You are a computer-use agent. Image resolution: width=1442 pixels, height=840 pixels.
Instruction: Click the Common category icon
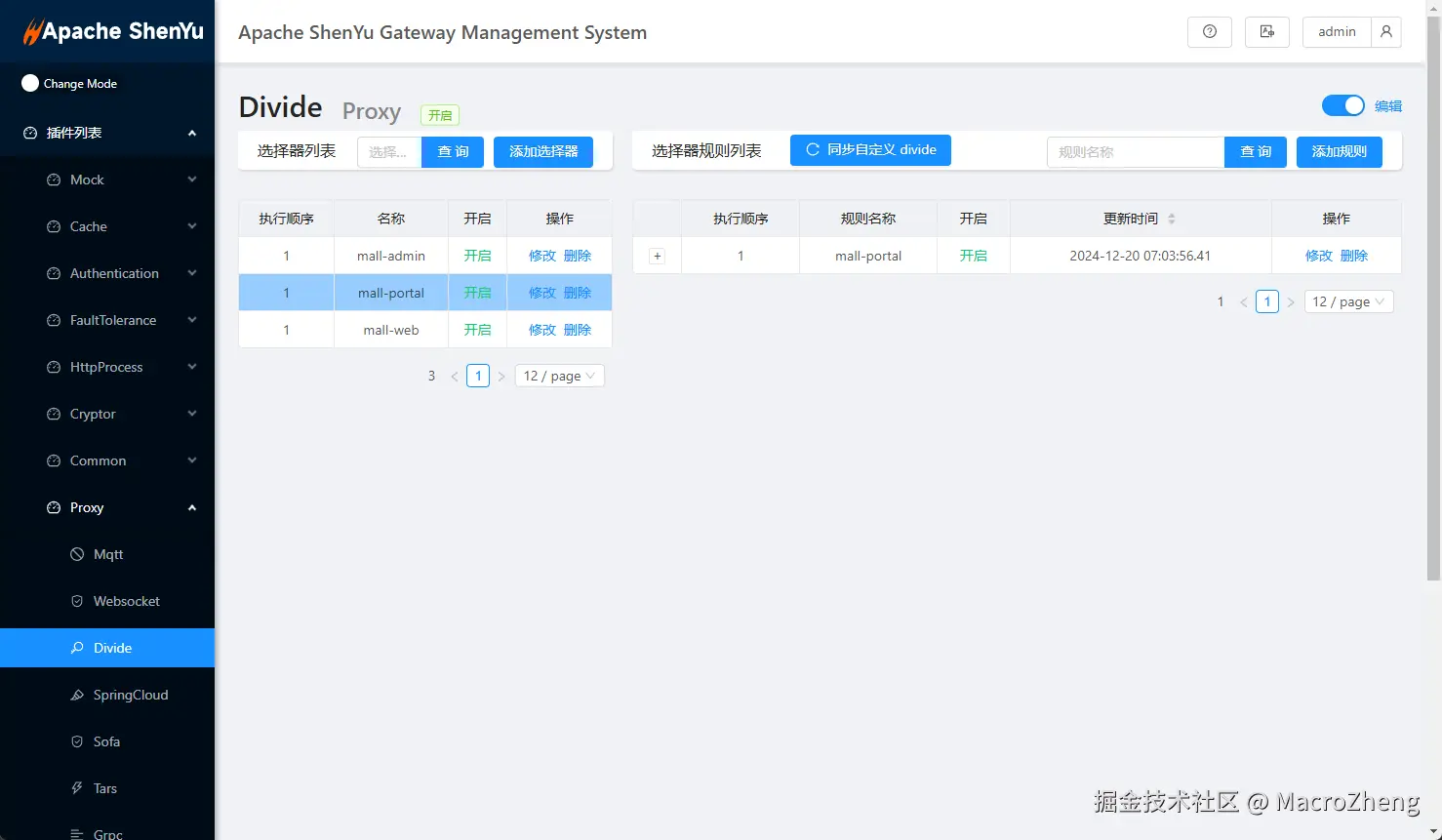pyautogui.click(x=54, y=460)
